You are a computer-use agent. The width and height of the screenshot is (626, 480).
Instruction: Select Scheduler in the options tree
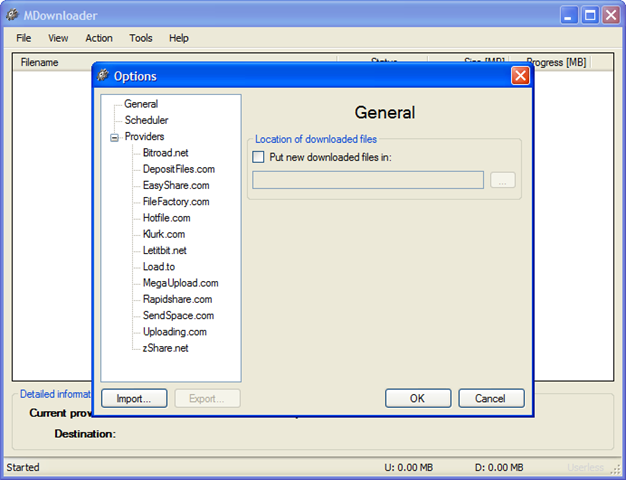coord(146,120)
